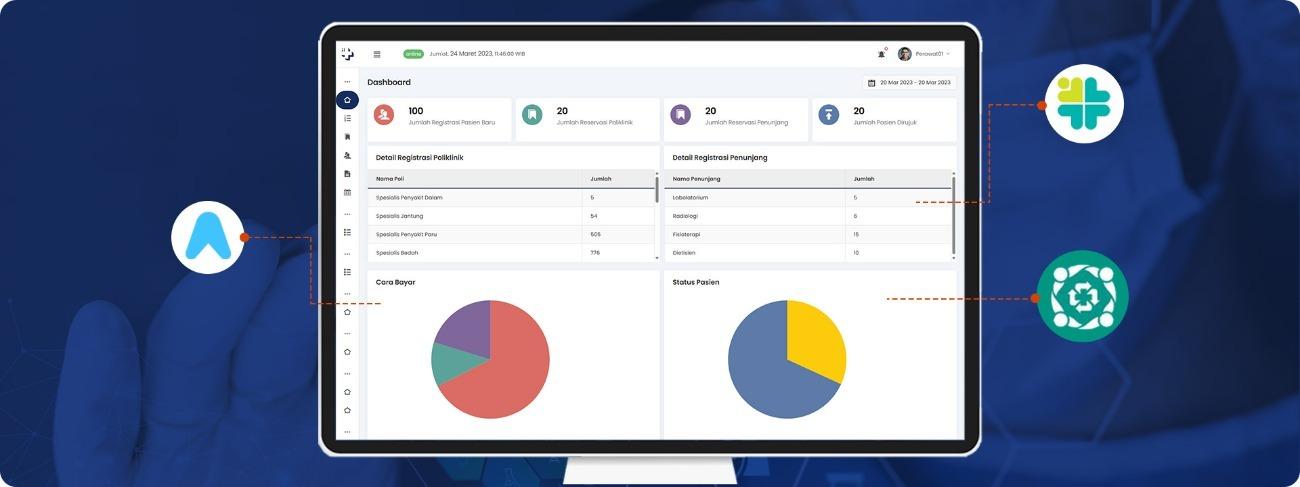Image resolution: width=1300 pixels, height=487 pixels.
Task: Click the red Registrasi Pasien Baru card icon
Action: coord(384,115)
